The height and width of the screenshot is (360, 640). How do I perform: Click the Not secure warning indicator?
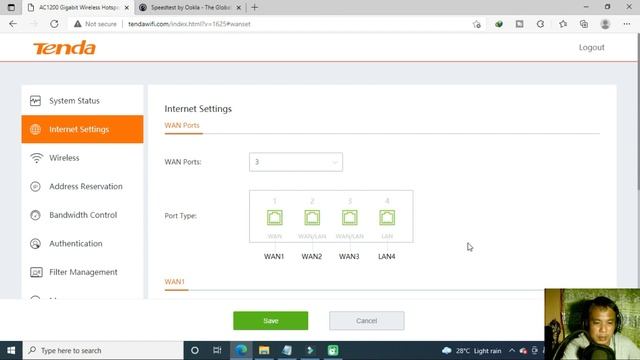(95, 24)
